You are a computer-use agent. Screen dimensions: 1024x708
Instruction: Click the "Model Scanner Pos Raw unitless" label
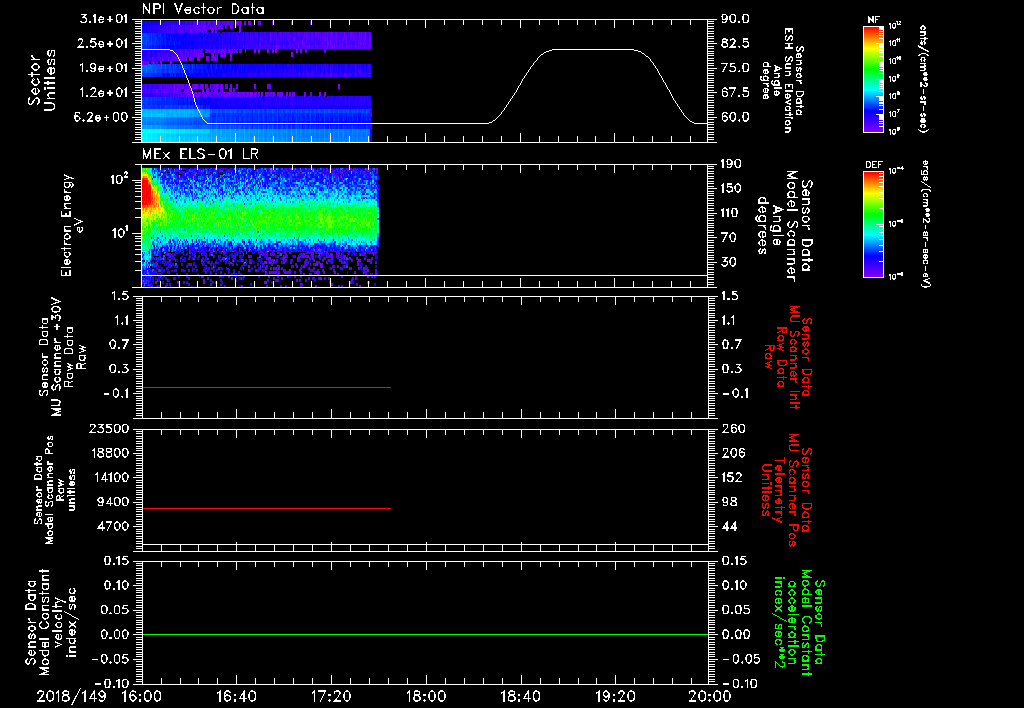click(x=56, y=490)
